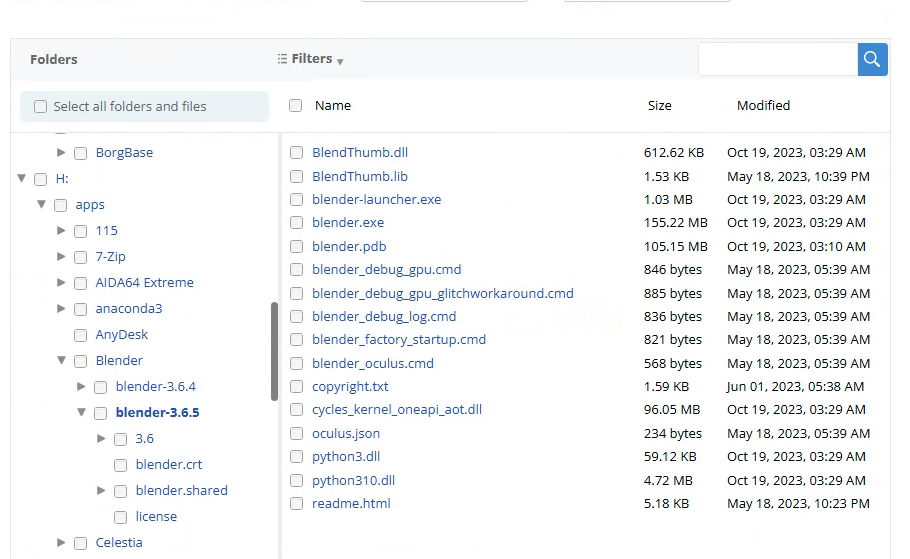Open the Celestia folder in tree

point(119,543)
